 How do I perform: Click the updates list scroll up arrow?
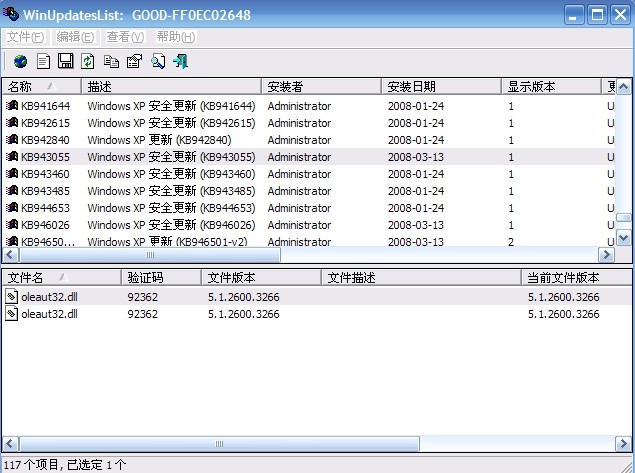[624, 87]
